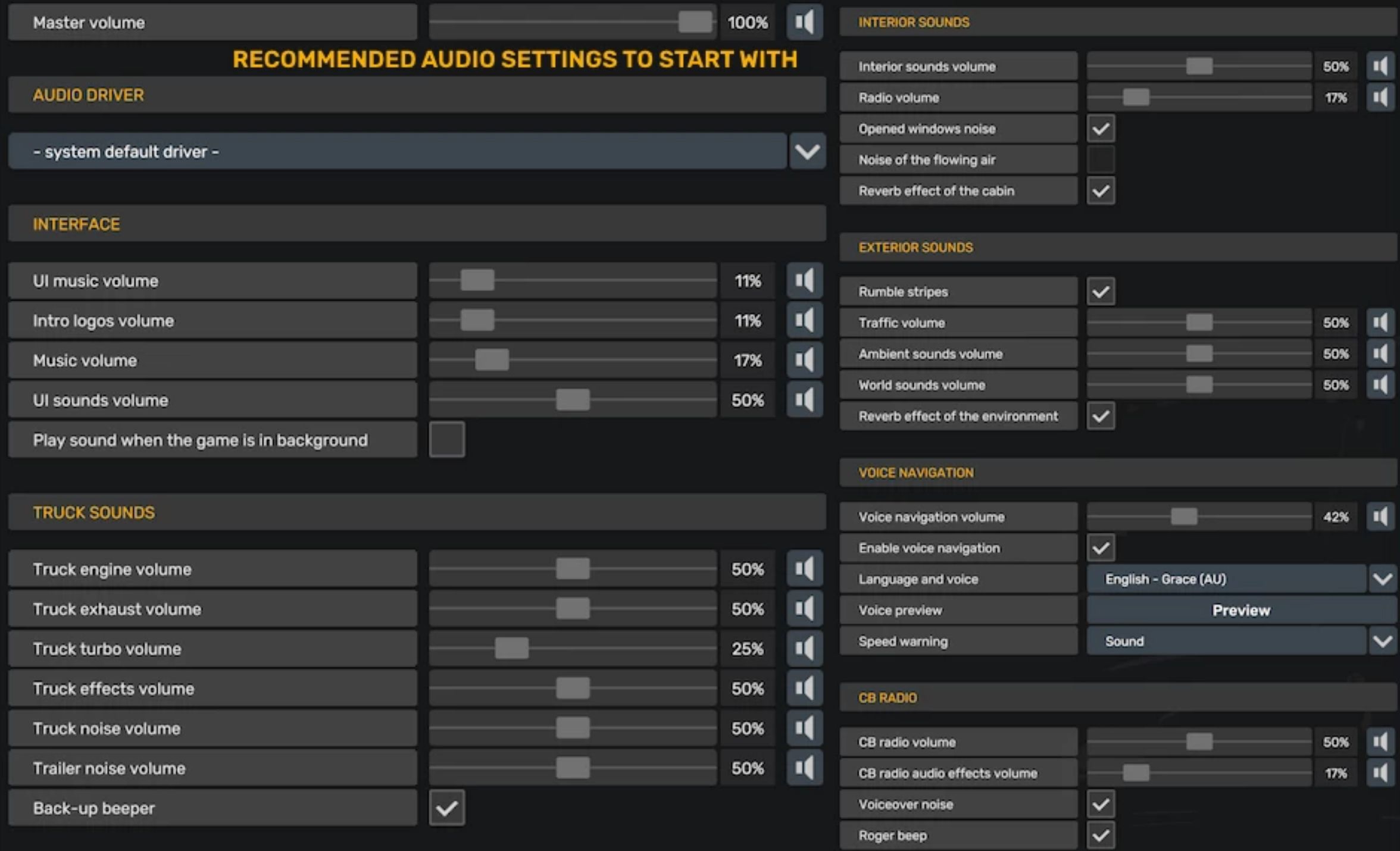Image resolution: width=1400 pixels, height=851 pixels.
Task: Toggle Play sound when game in background
Action: [446, 440]
